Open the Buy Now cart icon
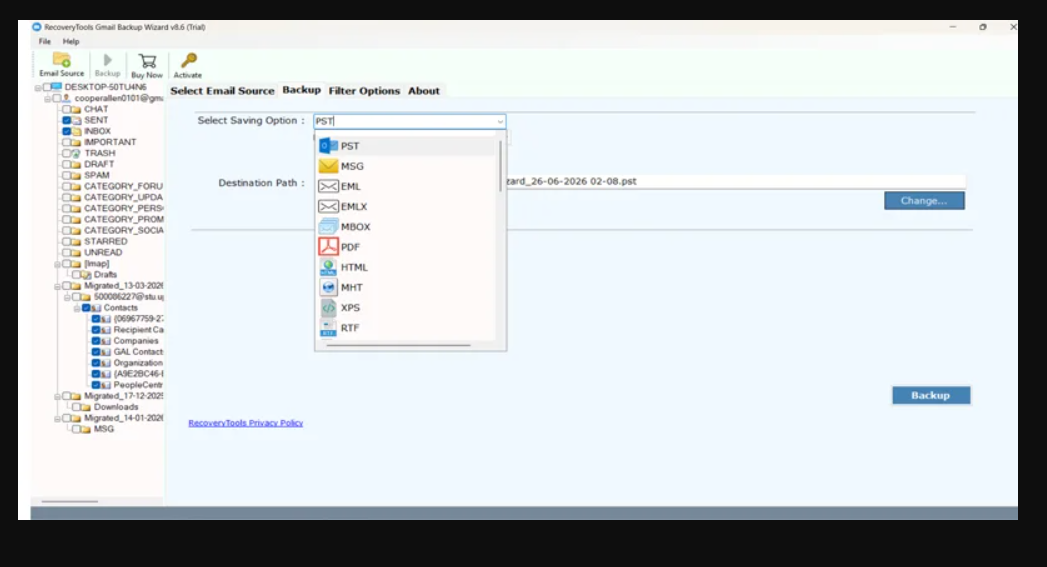 tap(147, 61)
